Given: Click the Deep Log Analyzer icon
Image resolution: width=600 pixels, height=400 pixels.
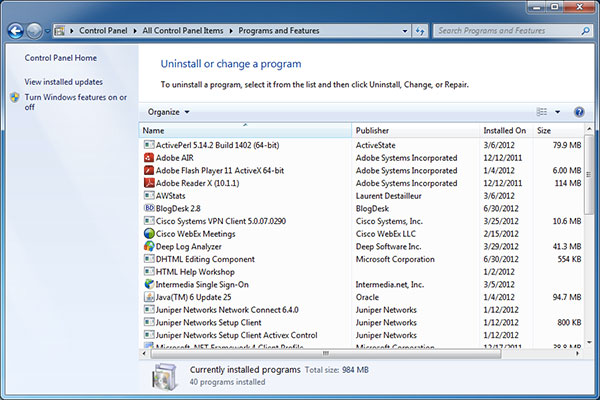Looking at the screenshot, I should (x=149, y=246).
